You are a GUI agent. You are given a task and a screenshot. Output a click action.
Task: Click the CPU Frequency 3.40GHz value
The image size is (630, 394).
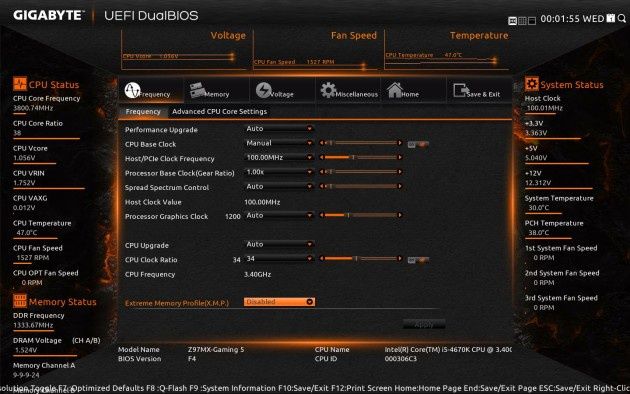pos(257,274)
